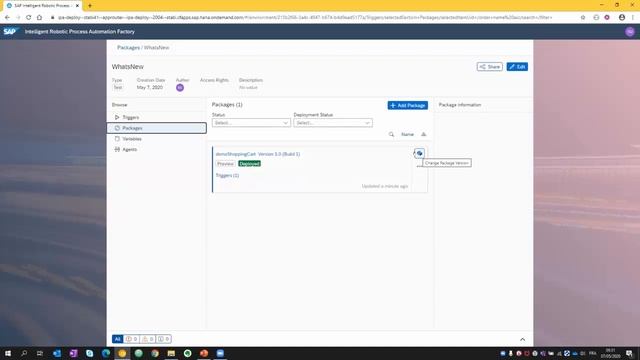The image size is (640, 360).
Task: Open the notification center icon
Action: coord(629,353)
